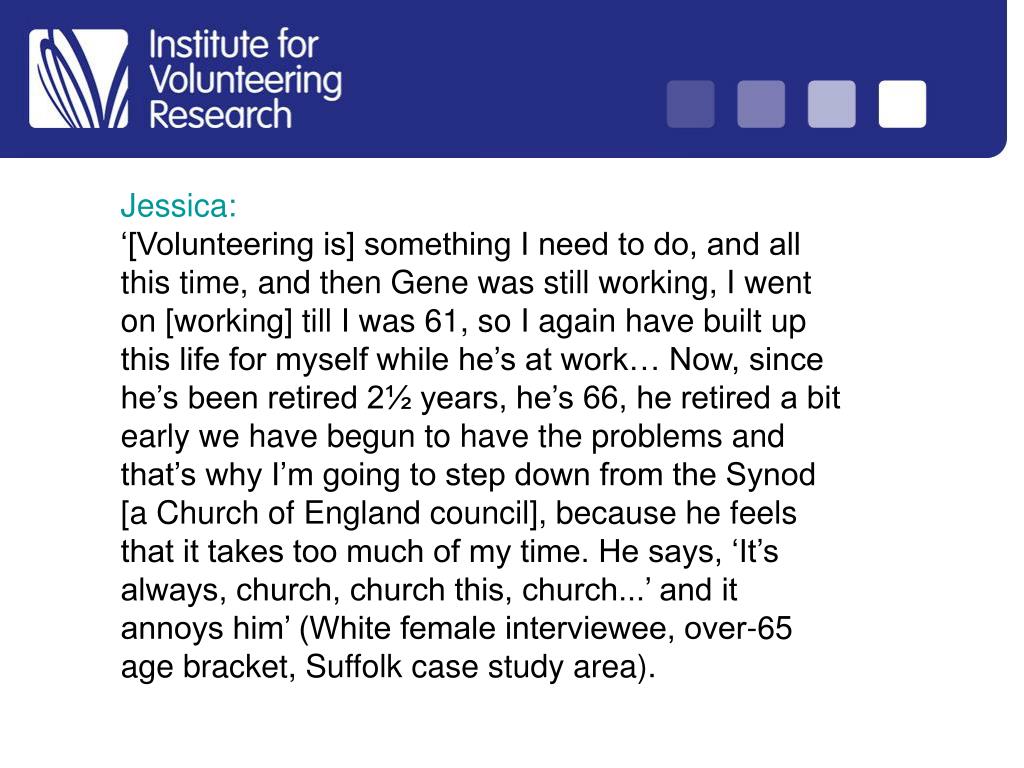Click the 'Institute for' logo text
Viewport: 1024px width, 768px height.
coord(233,45)
